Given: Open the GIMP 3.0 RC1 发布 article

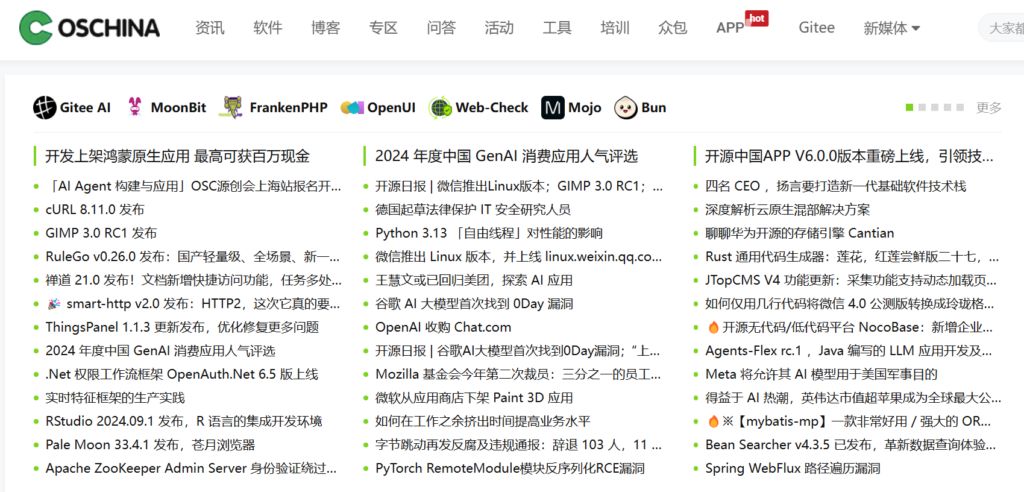Looking at the screenshot, I should (x=101, y=233).
